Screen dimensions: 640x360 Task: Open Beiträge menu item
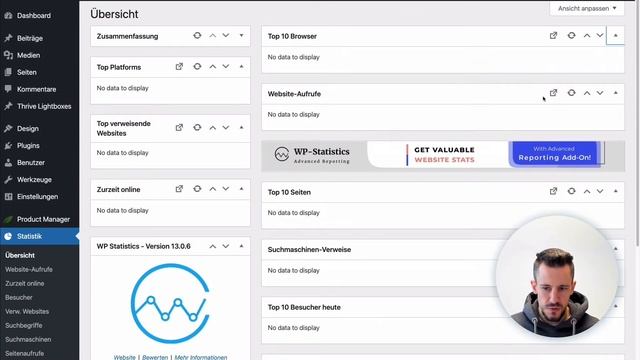[40, 38]
